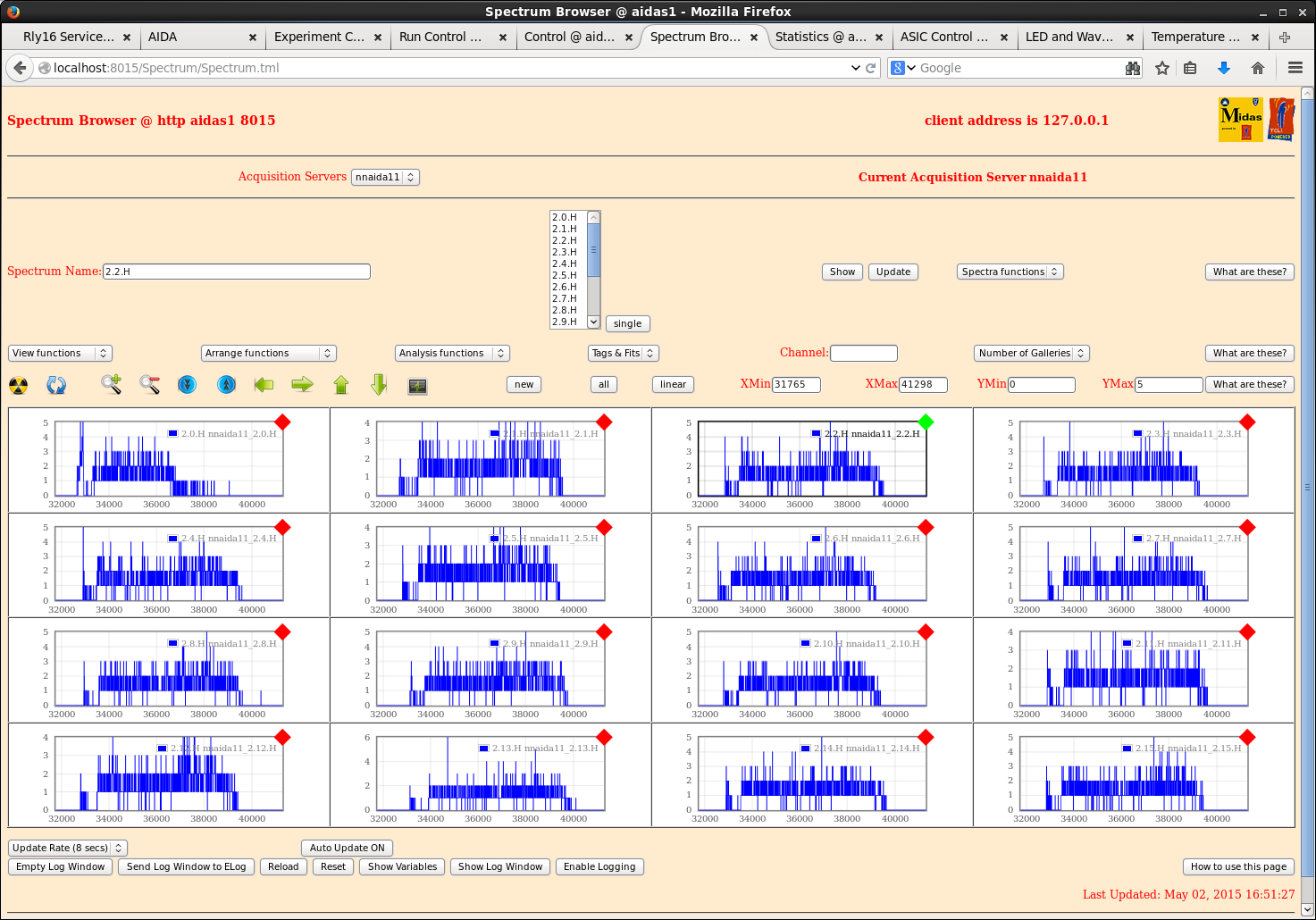Toggle the red diamond marker on spectrum 2.15.H
The width and height of the screenshot is (1316, 920).
pos(1247,737)
